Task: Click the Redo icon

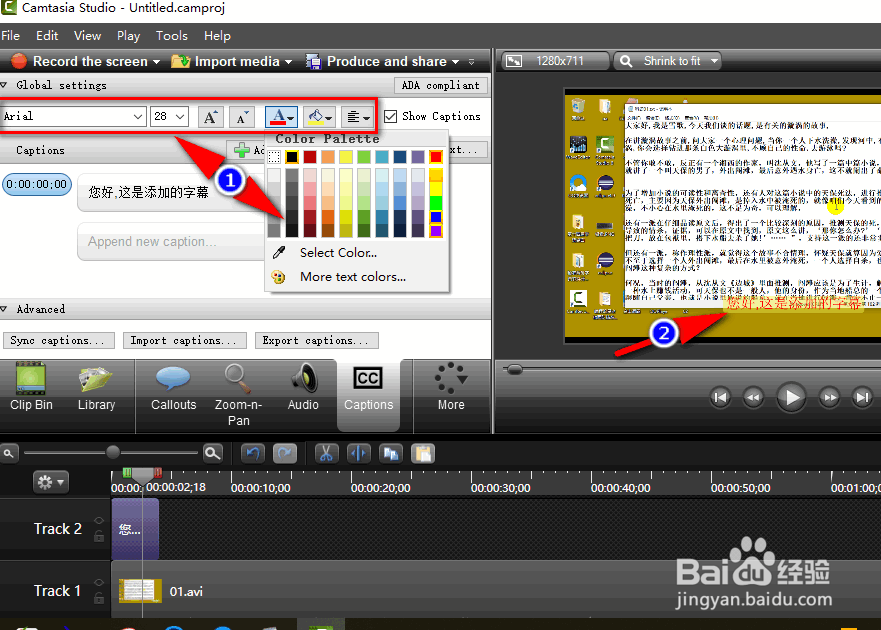Action: tap(285, 453)
